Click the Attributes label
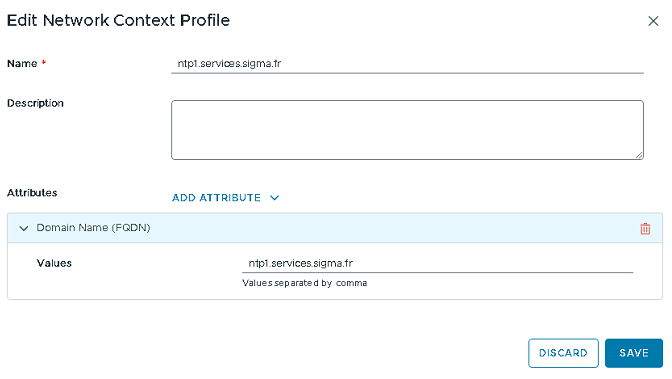This screenshot has width=672, height=379. coord(32,193)
